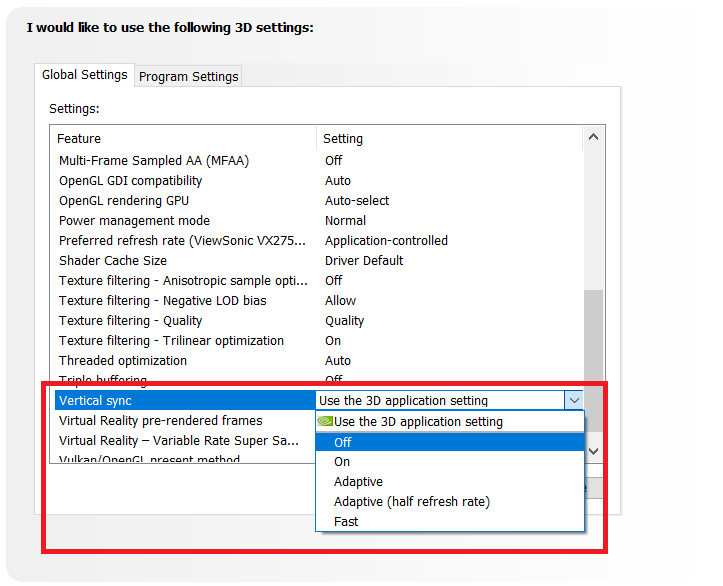Select Fast vertical sync option

[x=346, y=522]
